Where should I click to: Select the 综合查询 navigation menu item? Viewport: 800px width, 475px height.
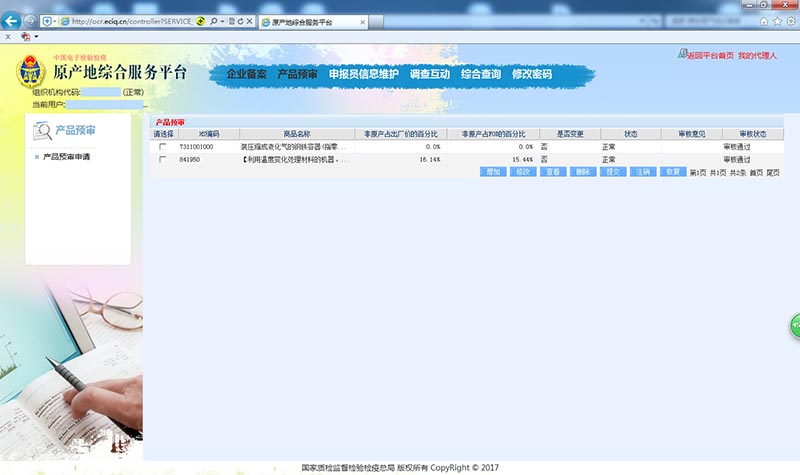[481, 74]
